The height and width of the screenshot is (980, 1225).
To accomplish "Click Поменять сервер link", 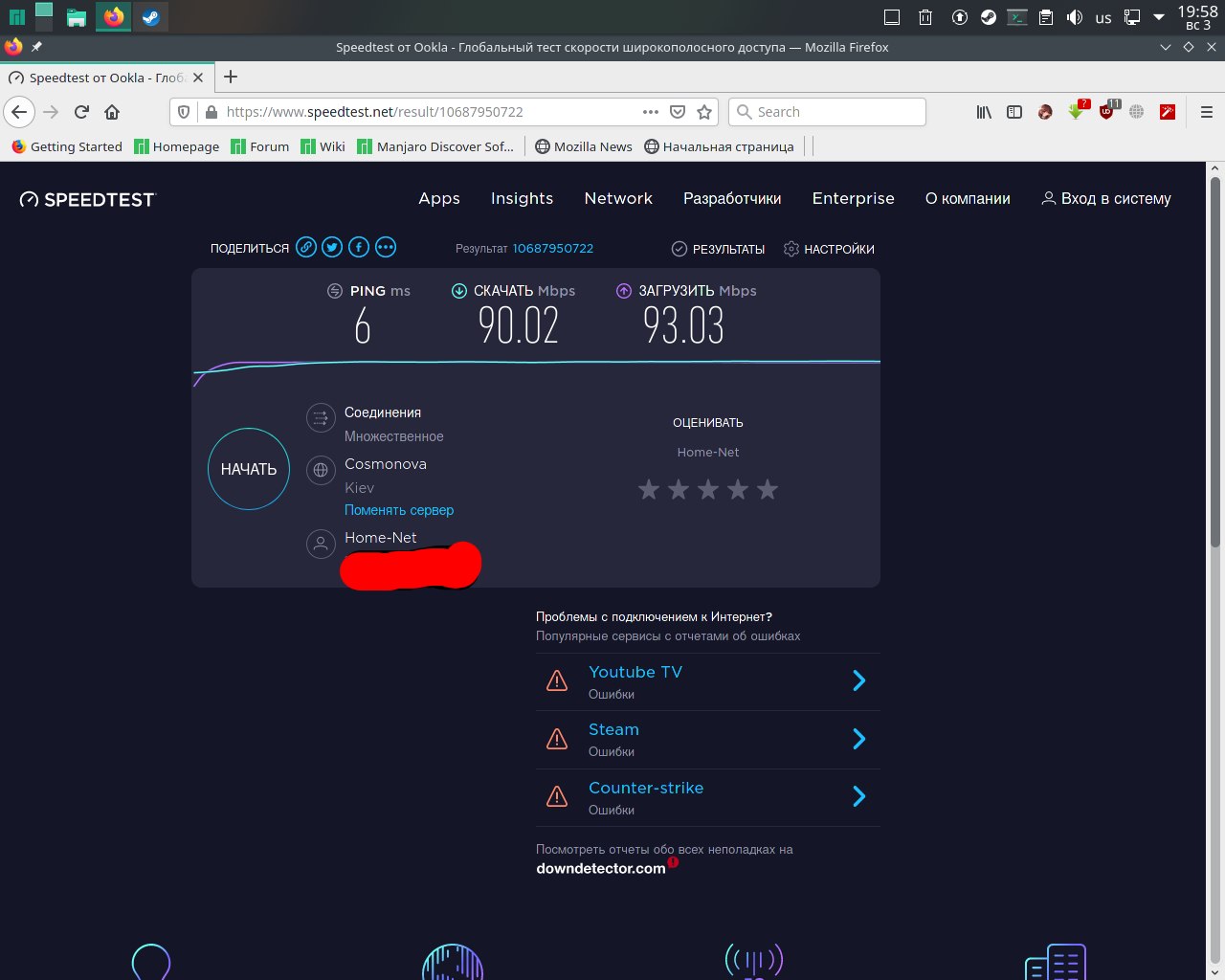I will click(x=399, y=510).
